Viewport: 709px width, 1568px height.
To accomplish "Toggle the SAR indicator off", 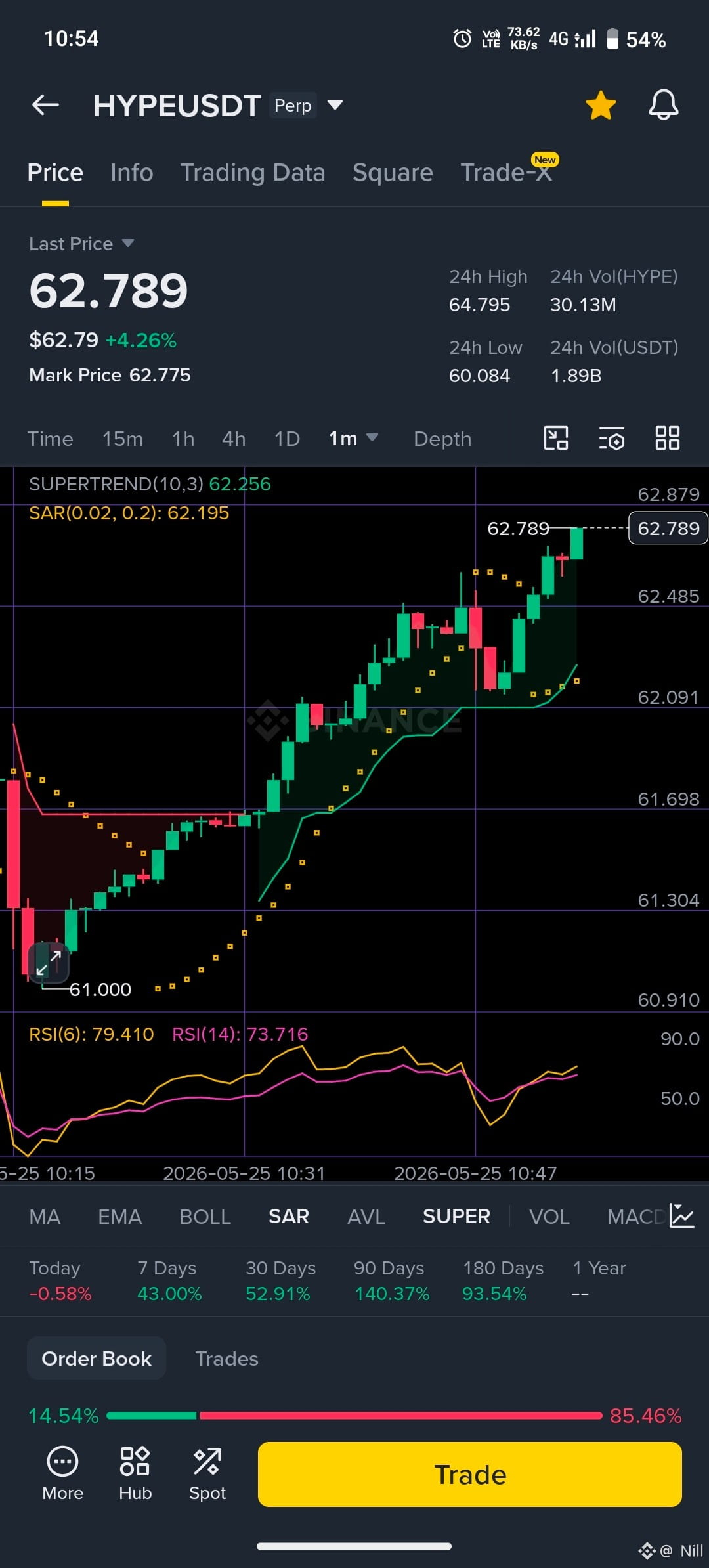I will pyautogui.click(x=289, y=1217).
